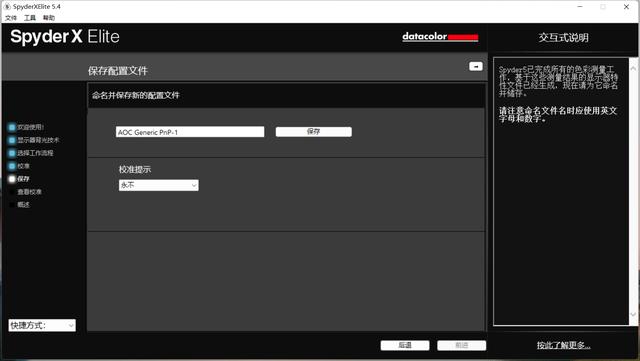640x361 pixels.
Task: Collapse the help panel with the arrow icon
Action: click(476, 66)
